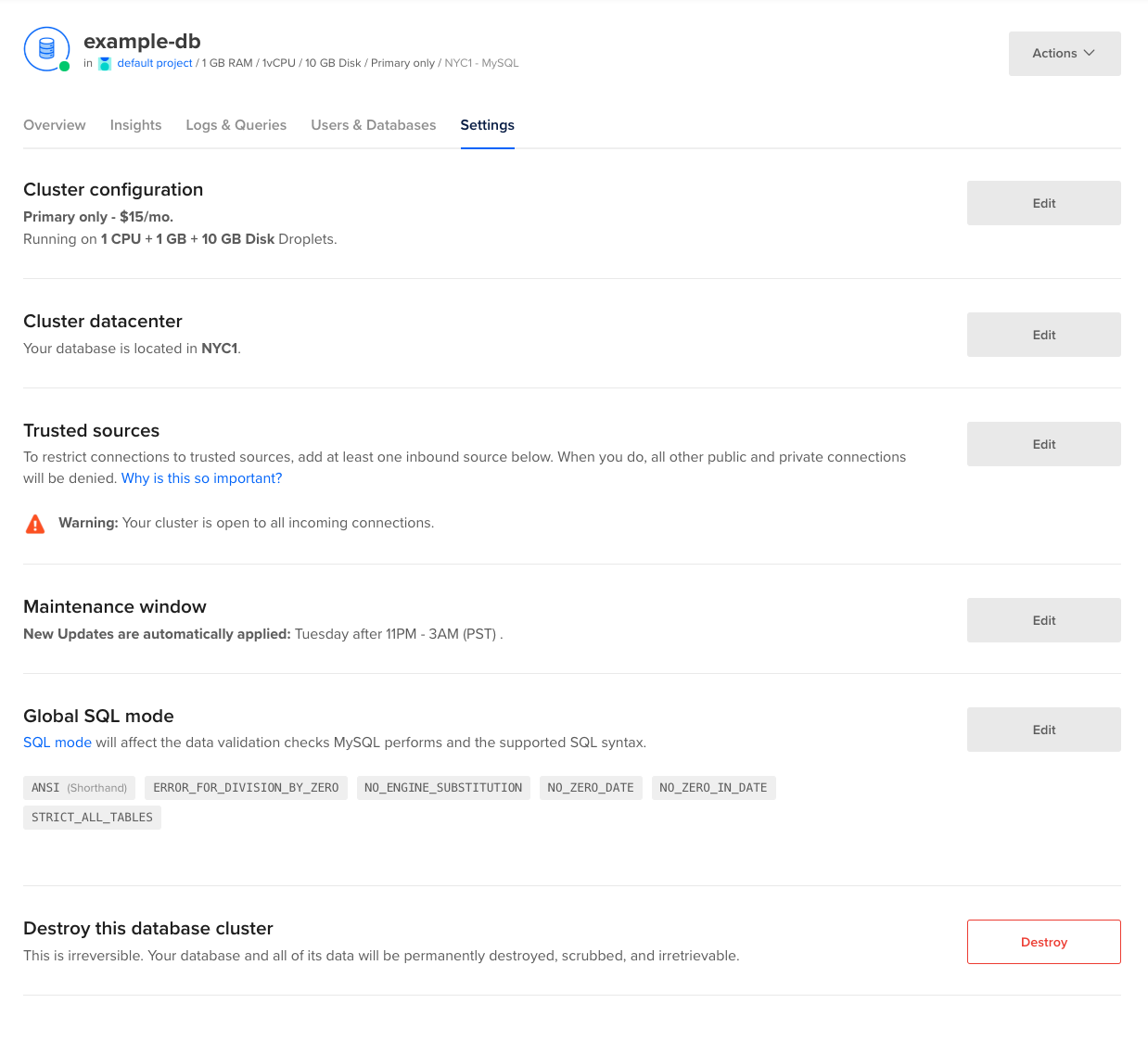Viewport: 1148px width, 1054px height.
Task: Click the 'Why is this so important?' link
Action: click(201, 478)
